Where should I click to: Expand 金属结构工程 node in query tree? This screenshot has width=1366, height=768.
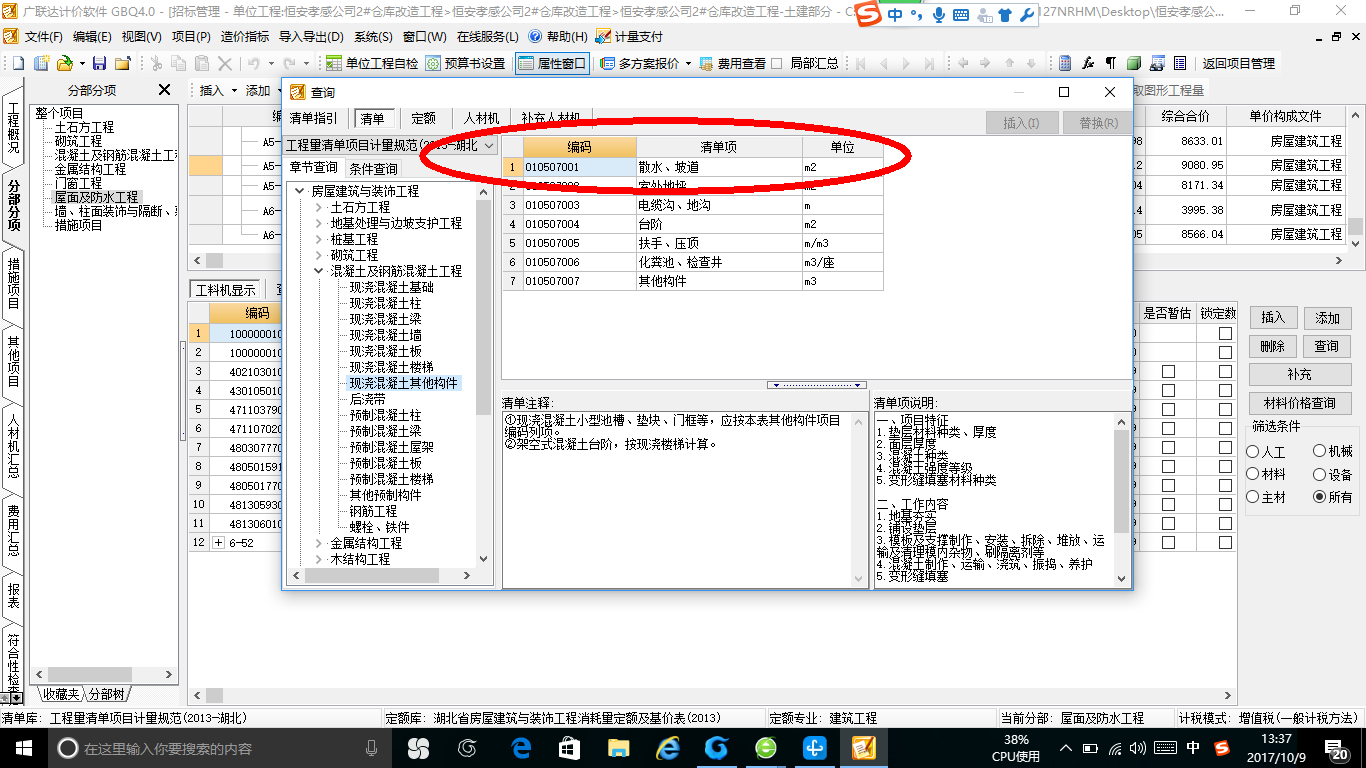pyautogui.click(x=319, y=543)
